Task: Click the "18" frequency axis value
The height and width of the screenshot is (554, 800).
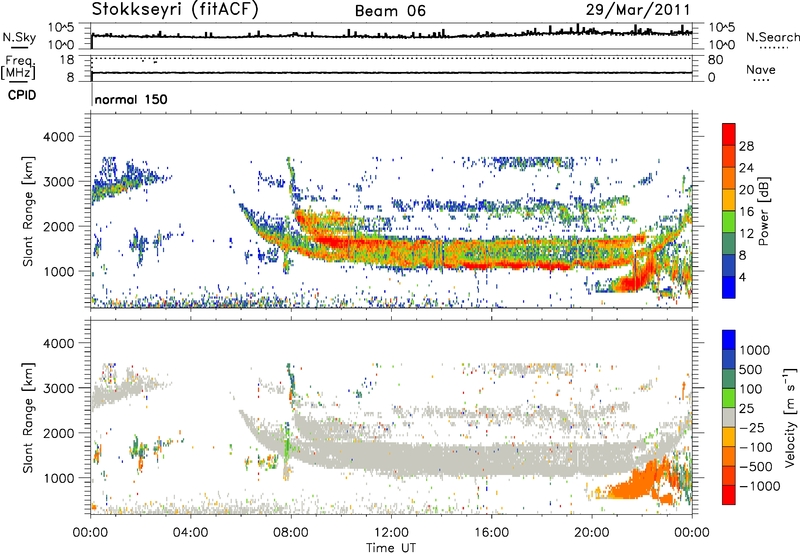Action: click(66, 60)
